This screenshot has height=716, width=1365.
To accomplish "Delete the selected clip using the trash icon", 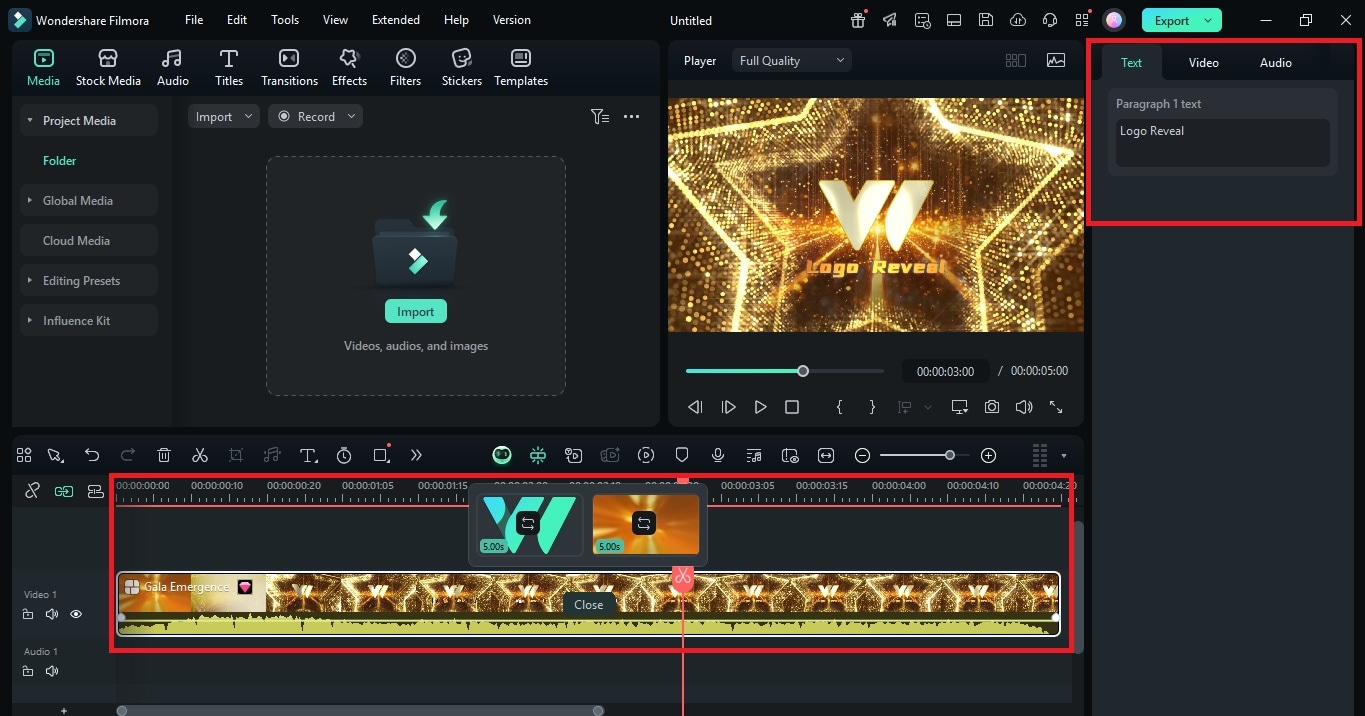I will coord(164,455).
